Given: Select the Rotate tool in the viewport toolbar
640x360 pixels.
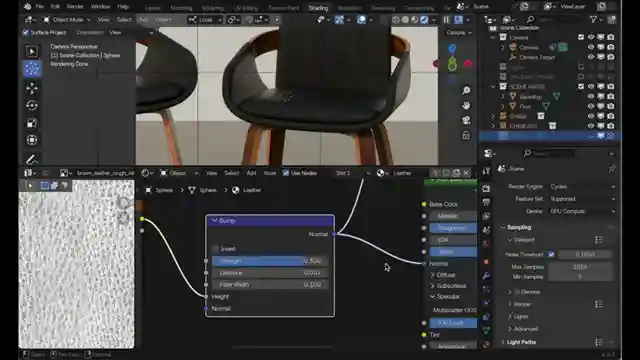Looking at the screenshot, I should point(32,106).
